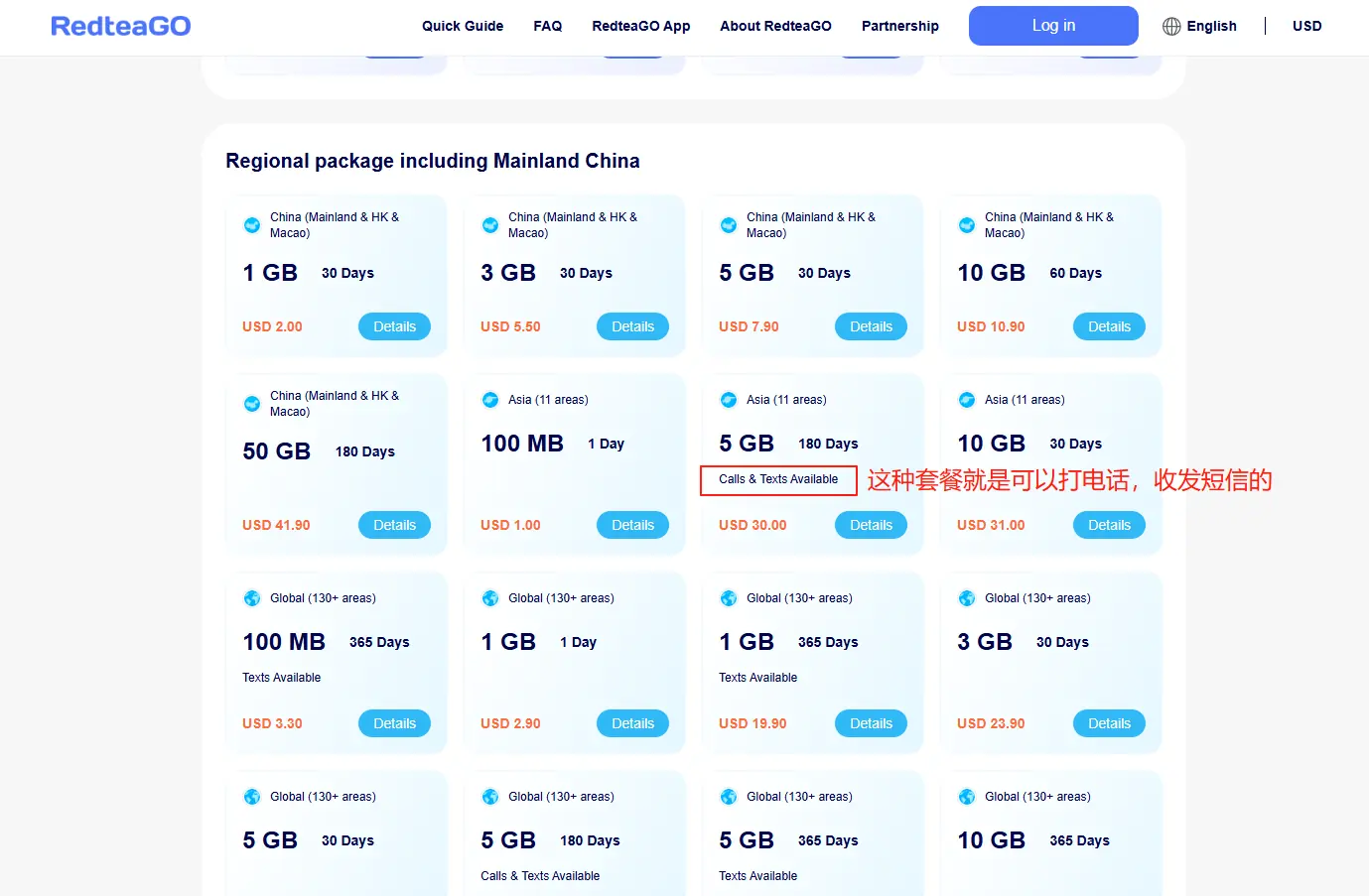
Task: Open the English language selector
Action: (x=1199, y=26)
